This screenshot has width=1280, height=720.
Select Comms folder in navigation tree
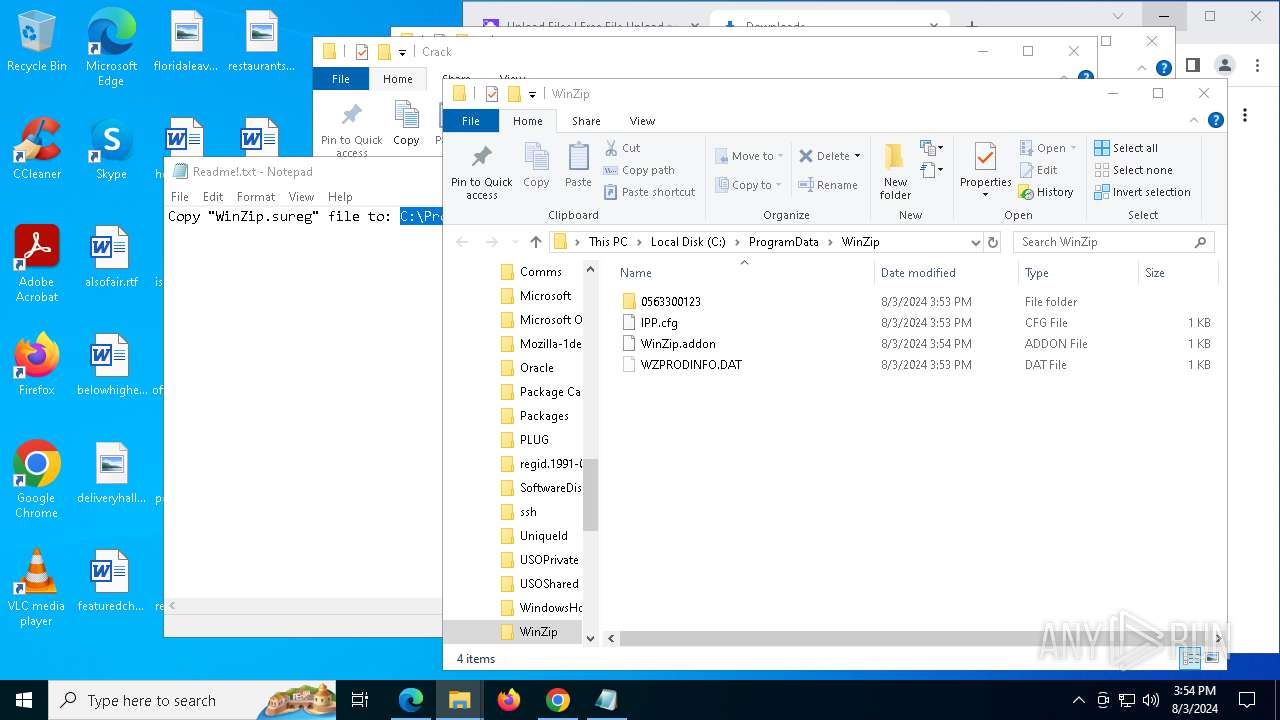tap(541, 272)
